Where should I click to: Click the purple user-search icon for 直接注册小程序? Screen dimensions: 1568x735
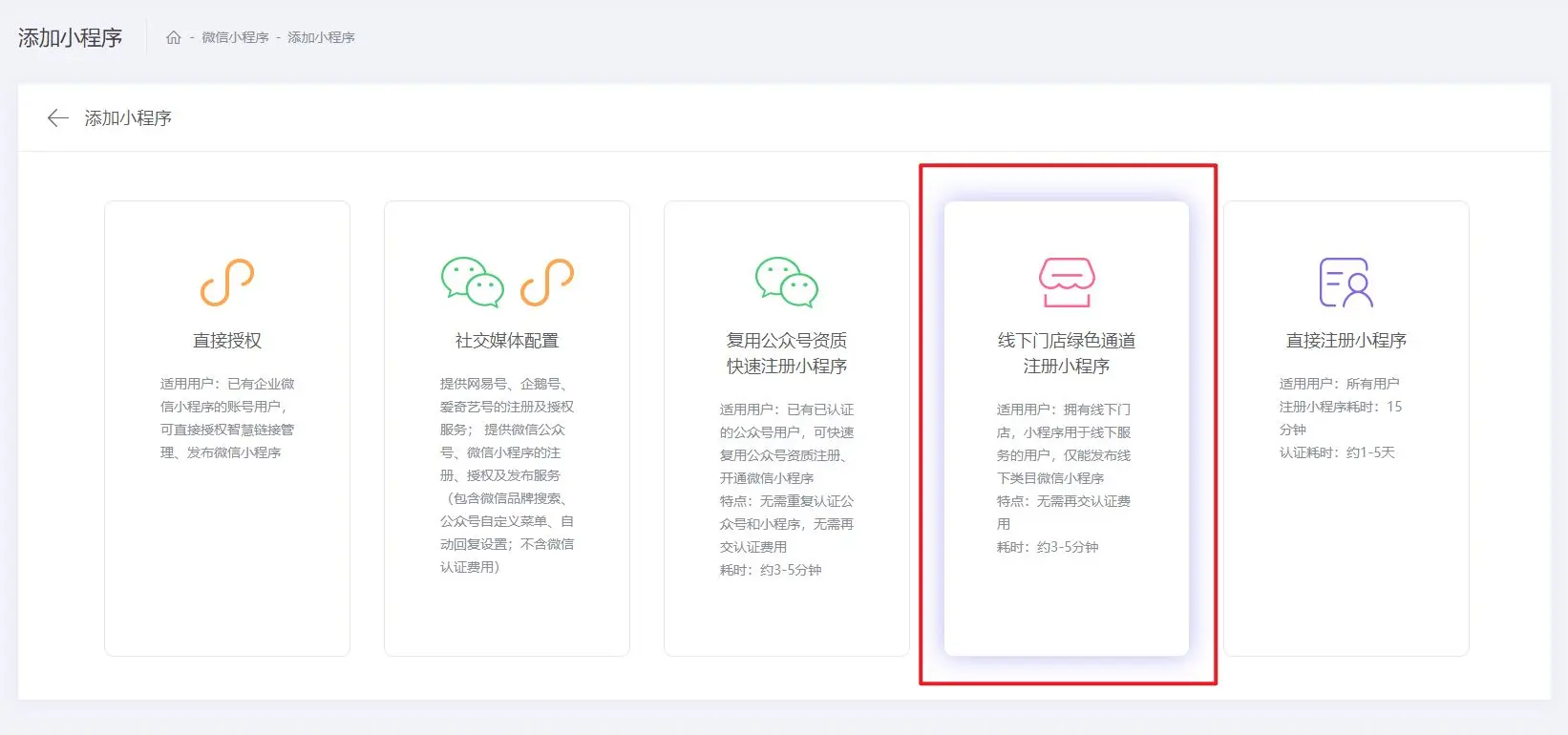[1346, 283]
